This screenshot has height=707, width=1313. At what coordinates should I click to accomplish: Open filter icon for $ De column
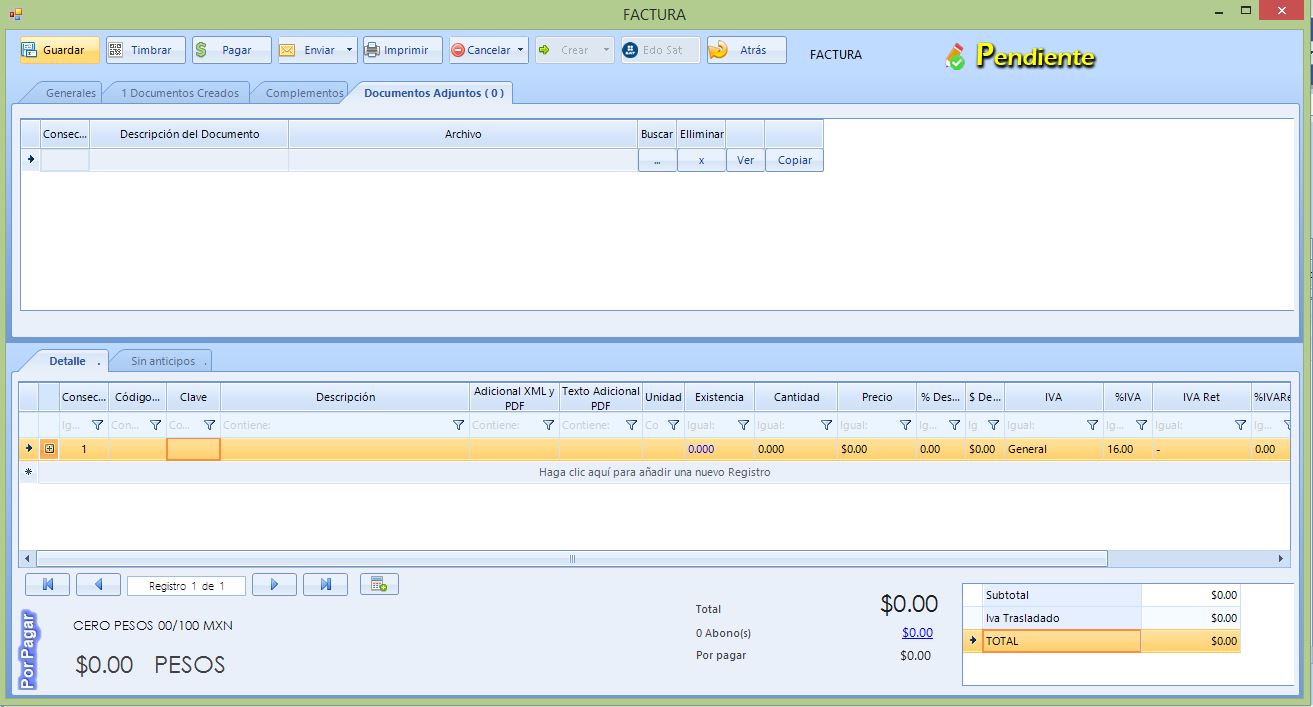993,425
